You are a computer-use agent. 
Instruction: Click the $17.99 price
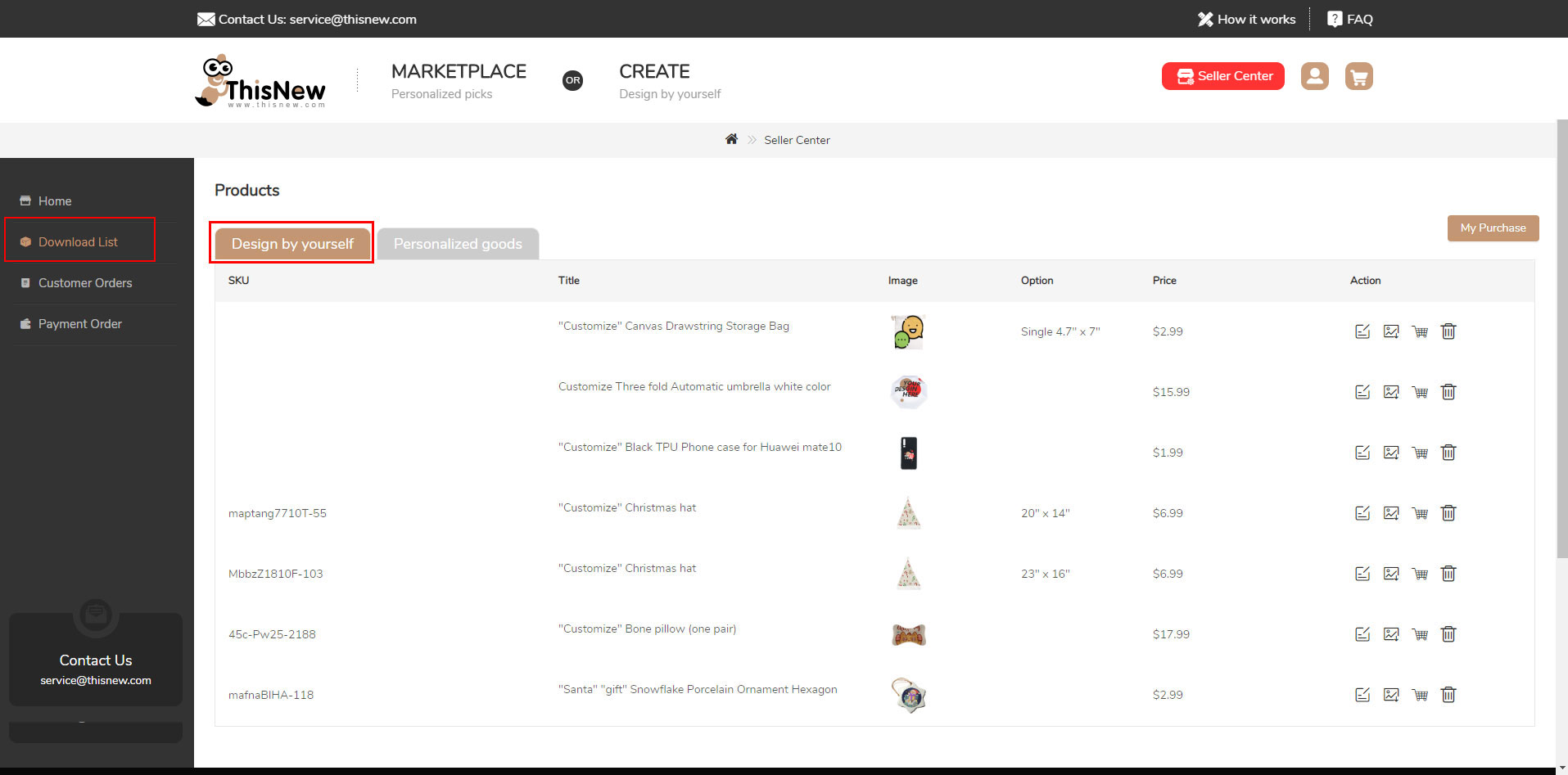[1171, 634]
